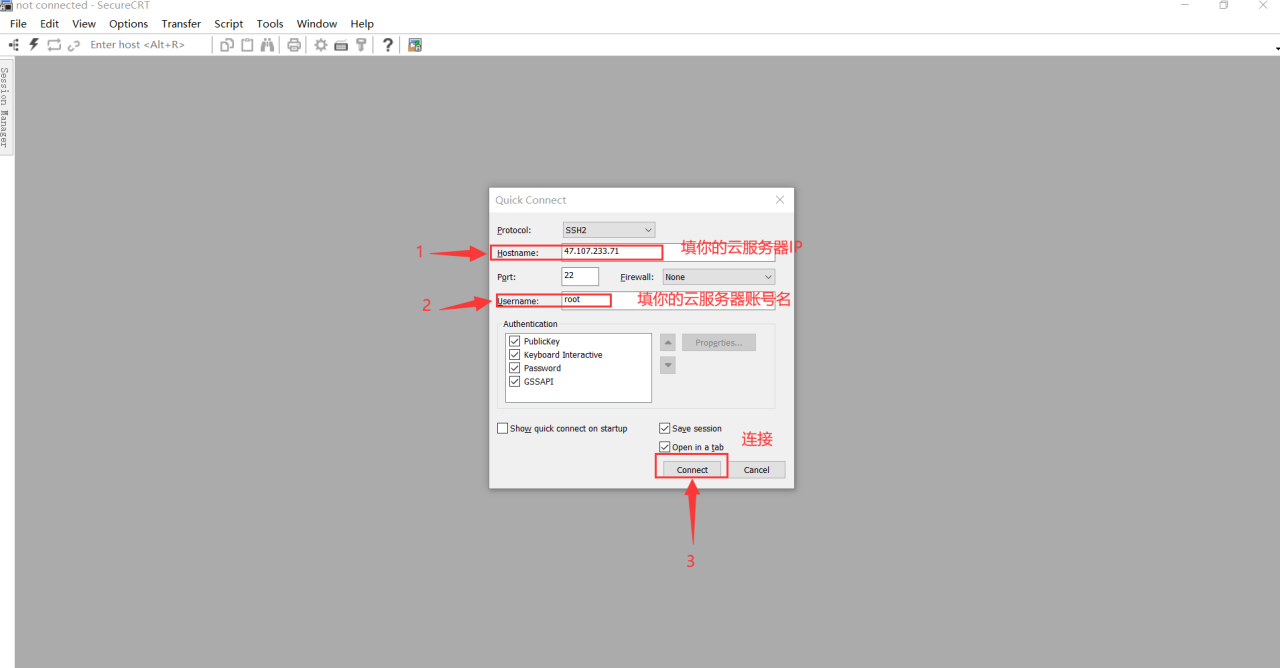Toggle the GSSAPI authentication checkbox
This screenshot has height=668, width=1280.
(515, 381)
